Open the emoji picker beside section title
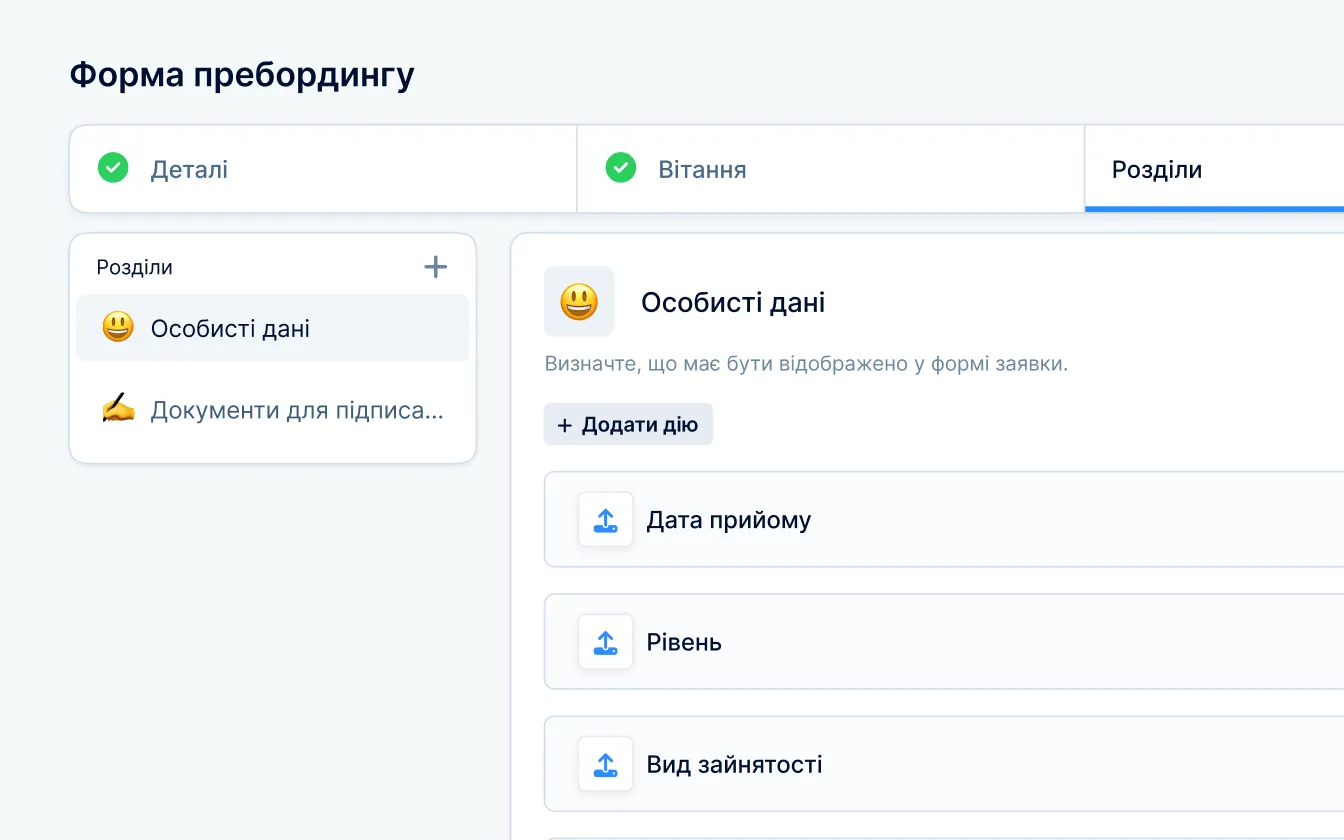The image size is (1344, 840). pos(579,302)
